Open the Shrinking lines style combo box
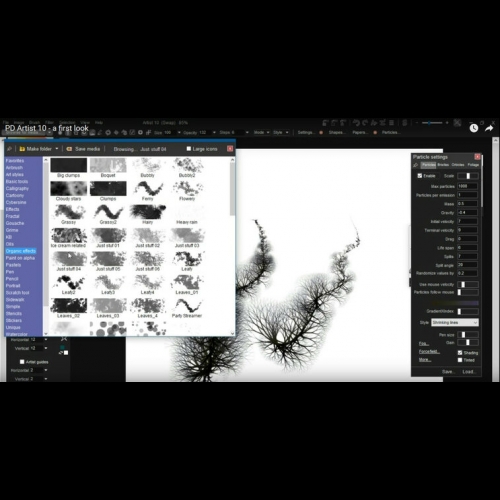 click(455, 322)
